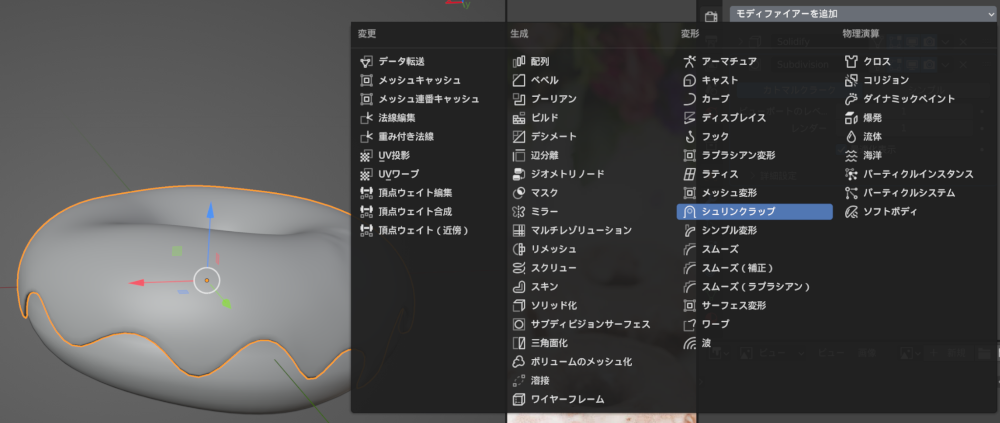
Task: Open the モディファイアーを追加 dropdown
Action: [x=862, y=14]
